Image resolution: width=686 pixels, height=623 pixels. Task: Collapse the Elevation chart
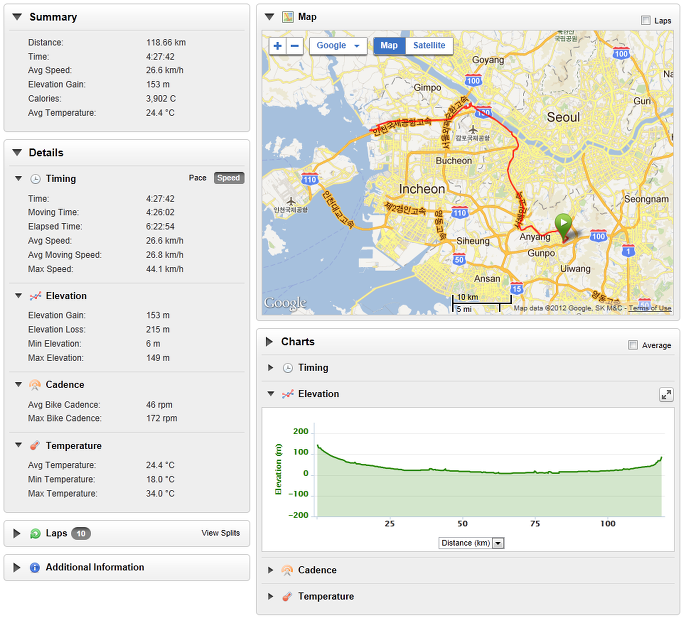click(x=271, y=394)
